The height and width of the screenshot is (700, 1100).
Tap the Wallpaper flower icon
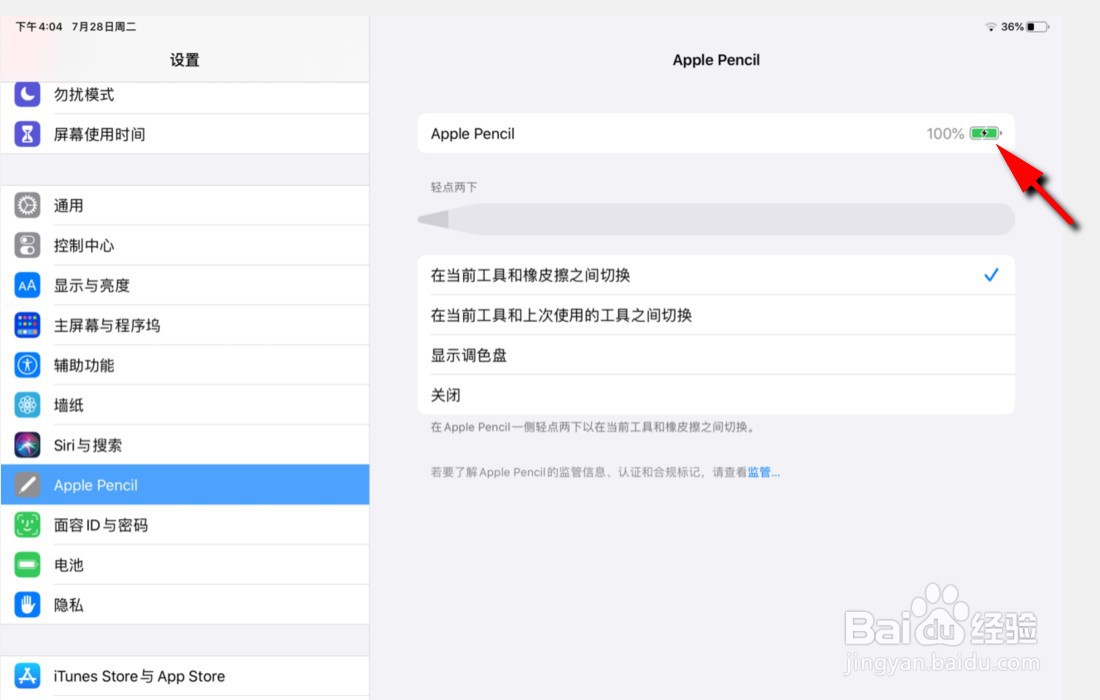point(27,405)
